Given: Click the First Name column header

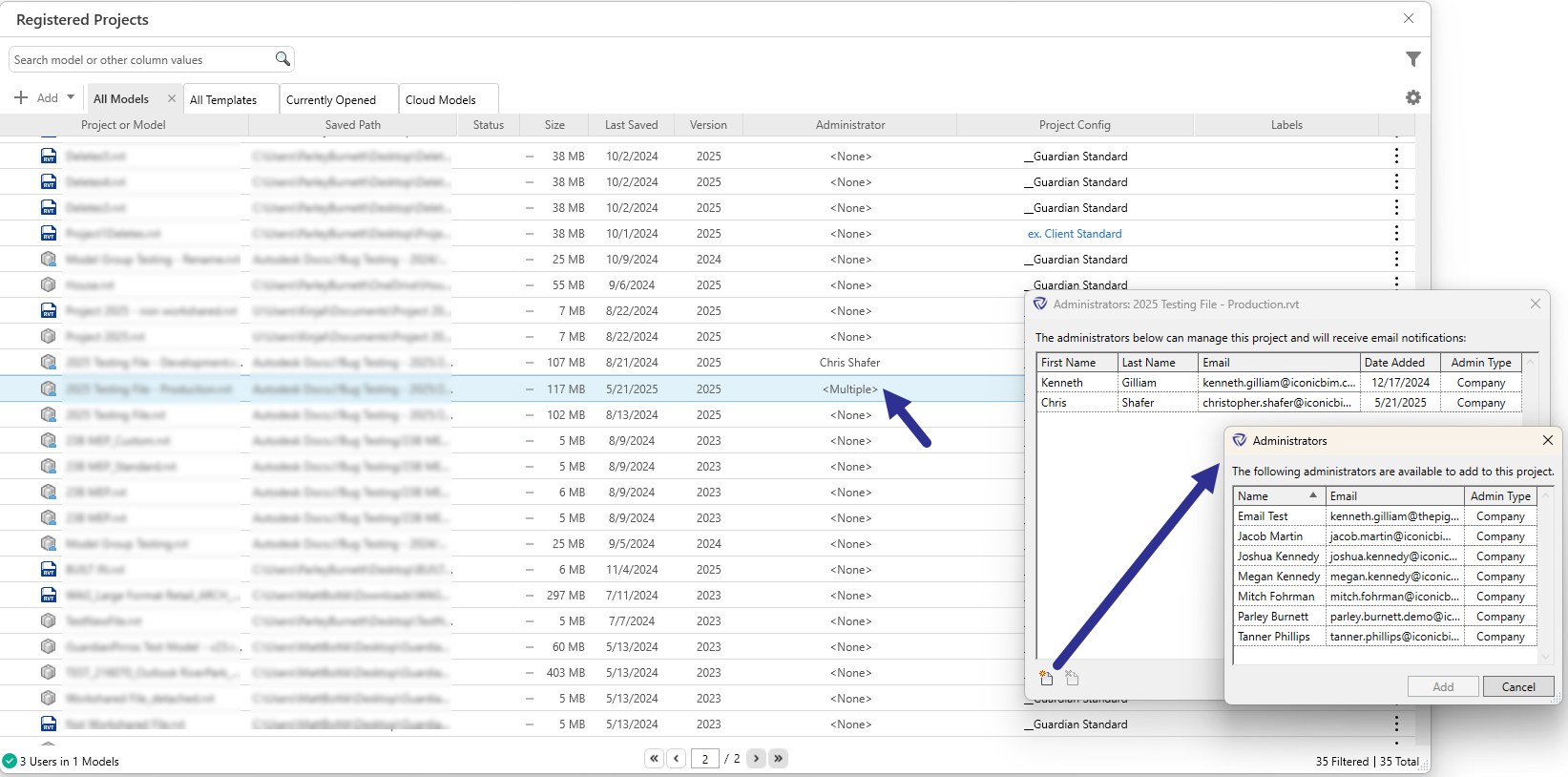Looking at the screenshot, I should (x=1077, y=363).
